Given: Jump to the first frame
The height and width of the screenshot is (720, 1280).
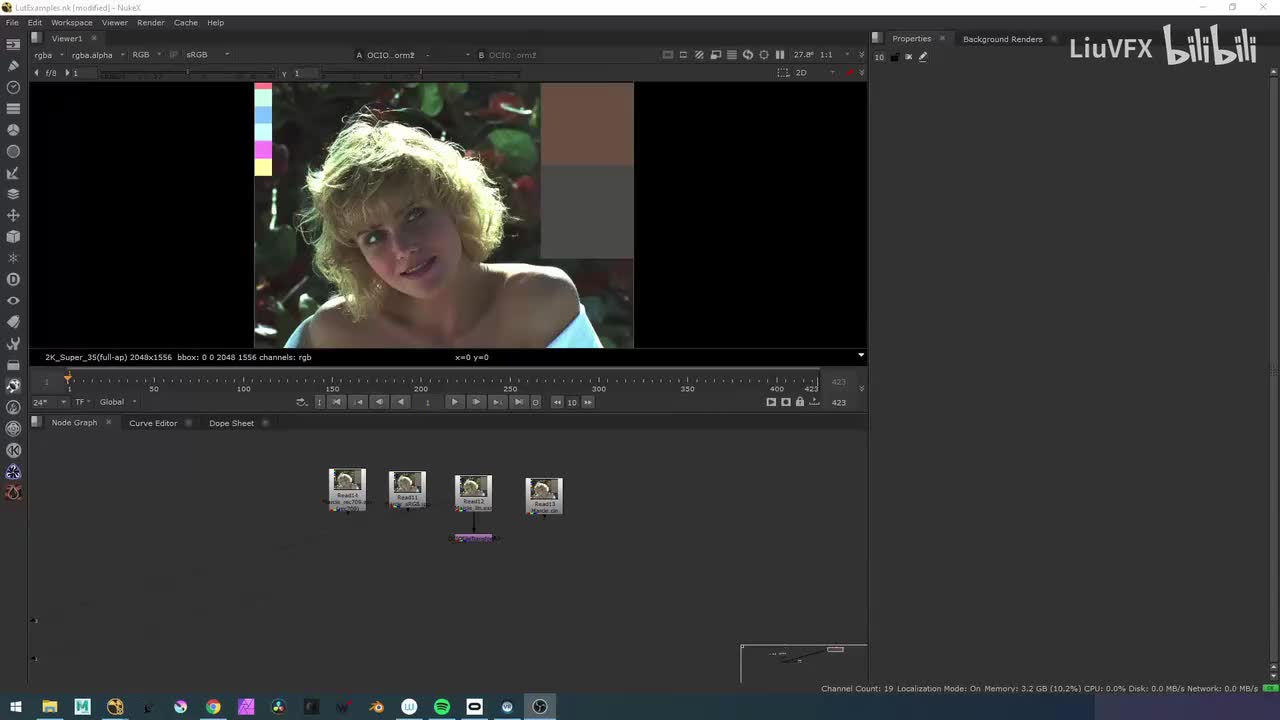Looking at the screenshot, I should [x=336, y=402].
